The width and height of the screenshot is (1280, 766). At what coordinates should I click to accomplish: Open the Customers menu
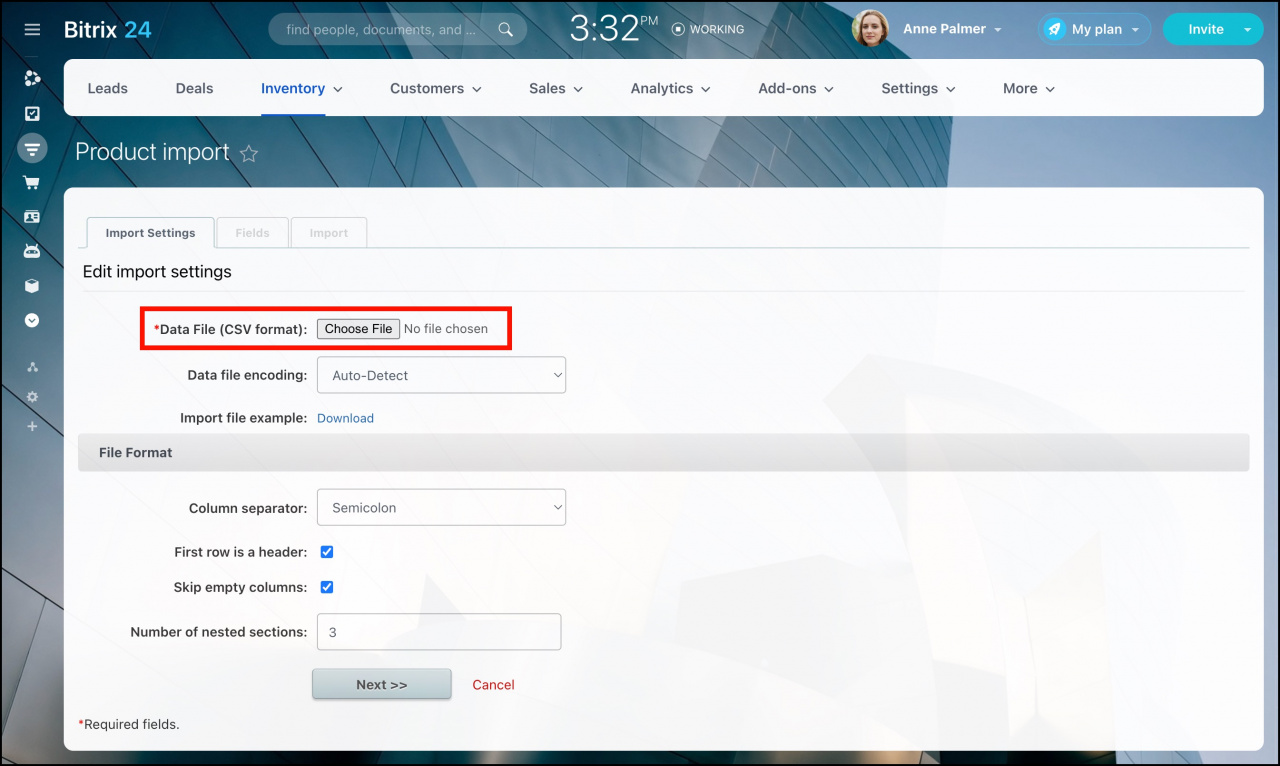tap(436, 89)
